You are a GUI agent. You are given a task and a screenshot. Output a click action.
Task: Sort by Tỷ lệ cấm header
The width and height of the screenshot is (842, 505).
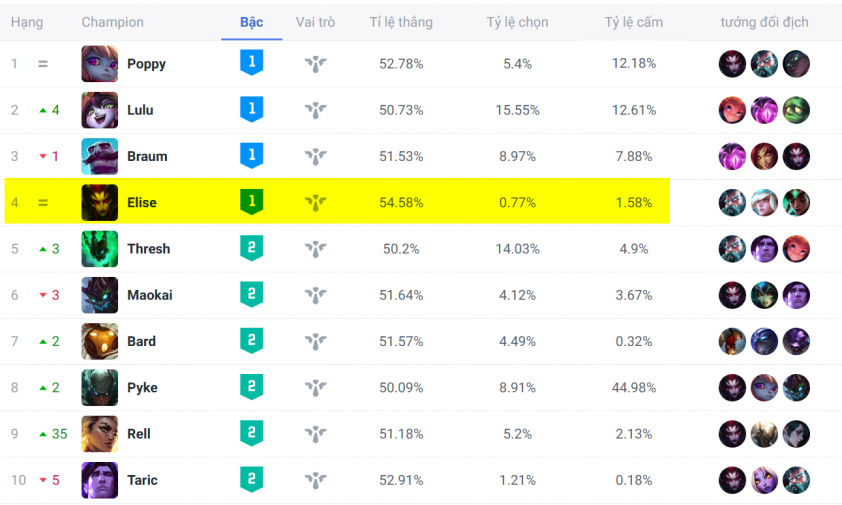click(634, 22)
